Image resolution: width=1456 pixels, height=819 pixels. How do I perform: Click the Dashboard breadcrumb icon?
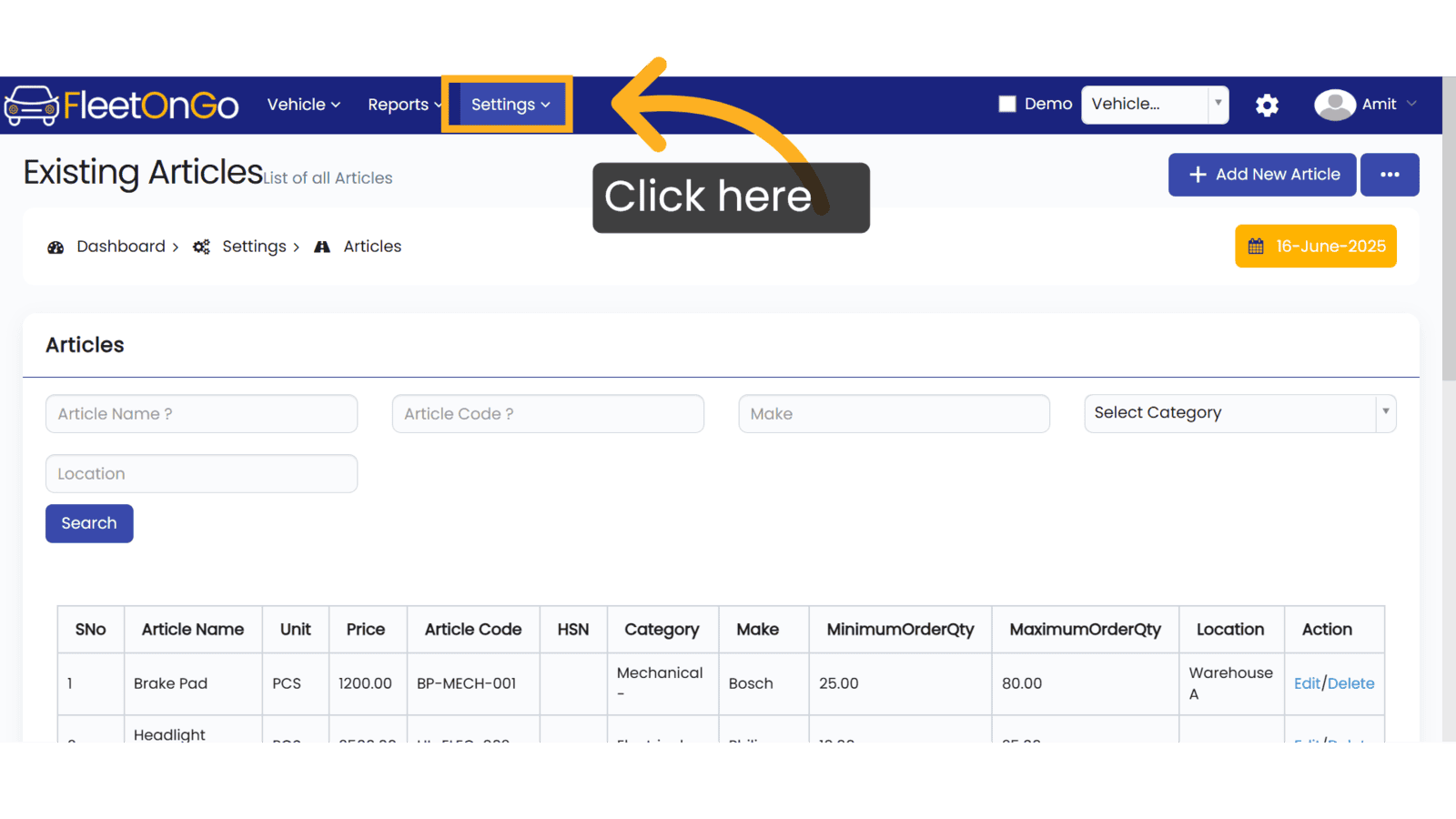point(56,248)
